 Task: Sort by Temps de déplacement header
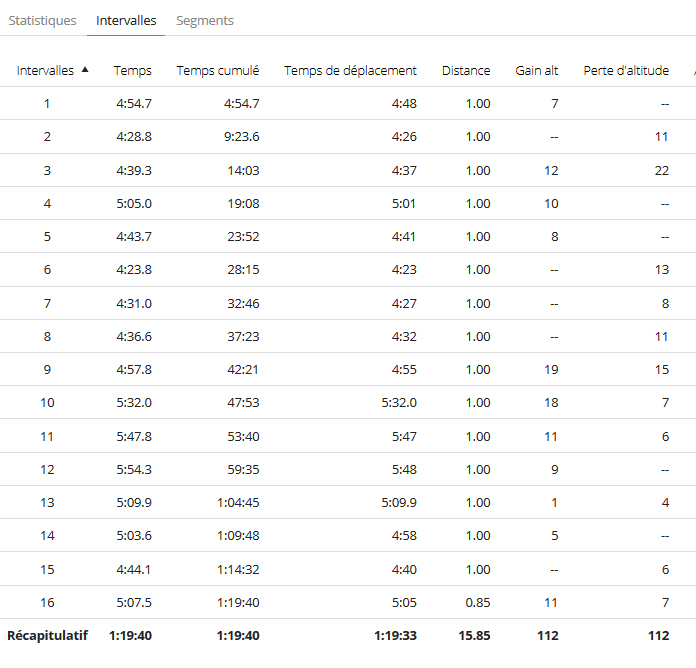coord(350,71)
